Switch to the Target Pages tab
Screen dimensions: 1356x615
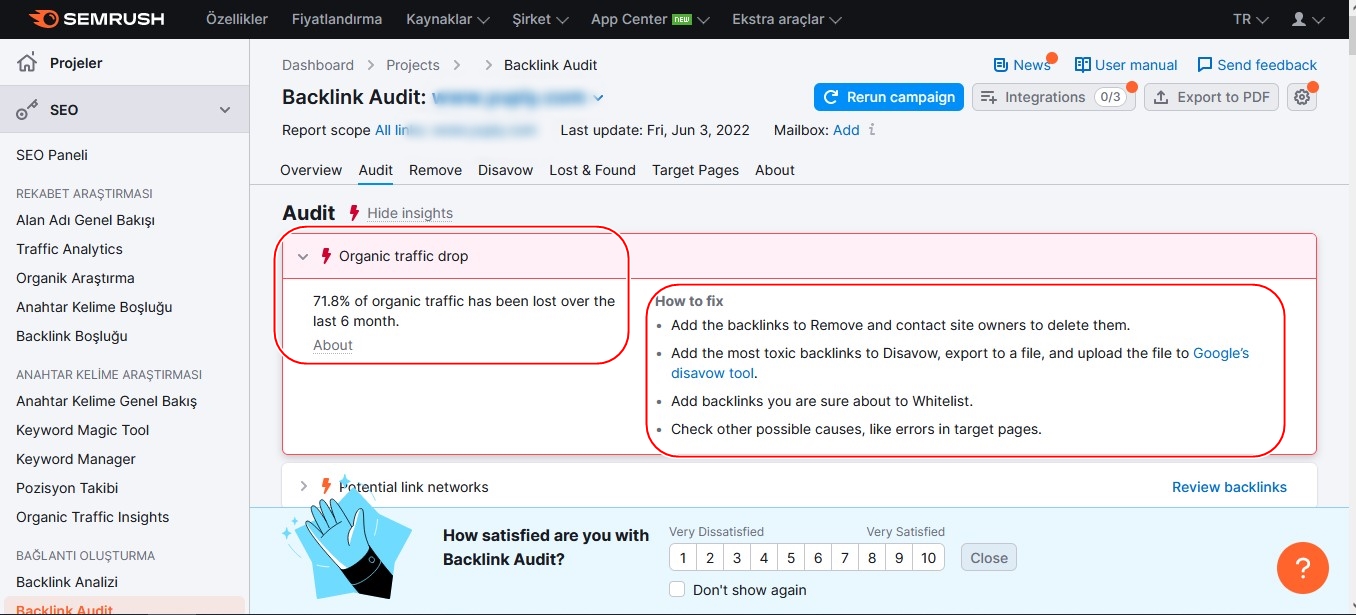(695, 170)
